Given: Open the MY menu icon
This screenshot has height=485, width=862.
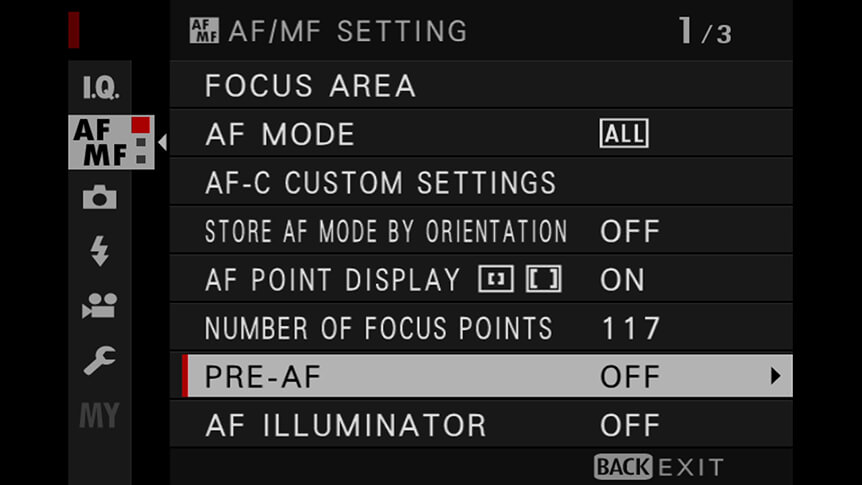Looking at the screenshot, I should (x=100, y=415).
